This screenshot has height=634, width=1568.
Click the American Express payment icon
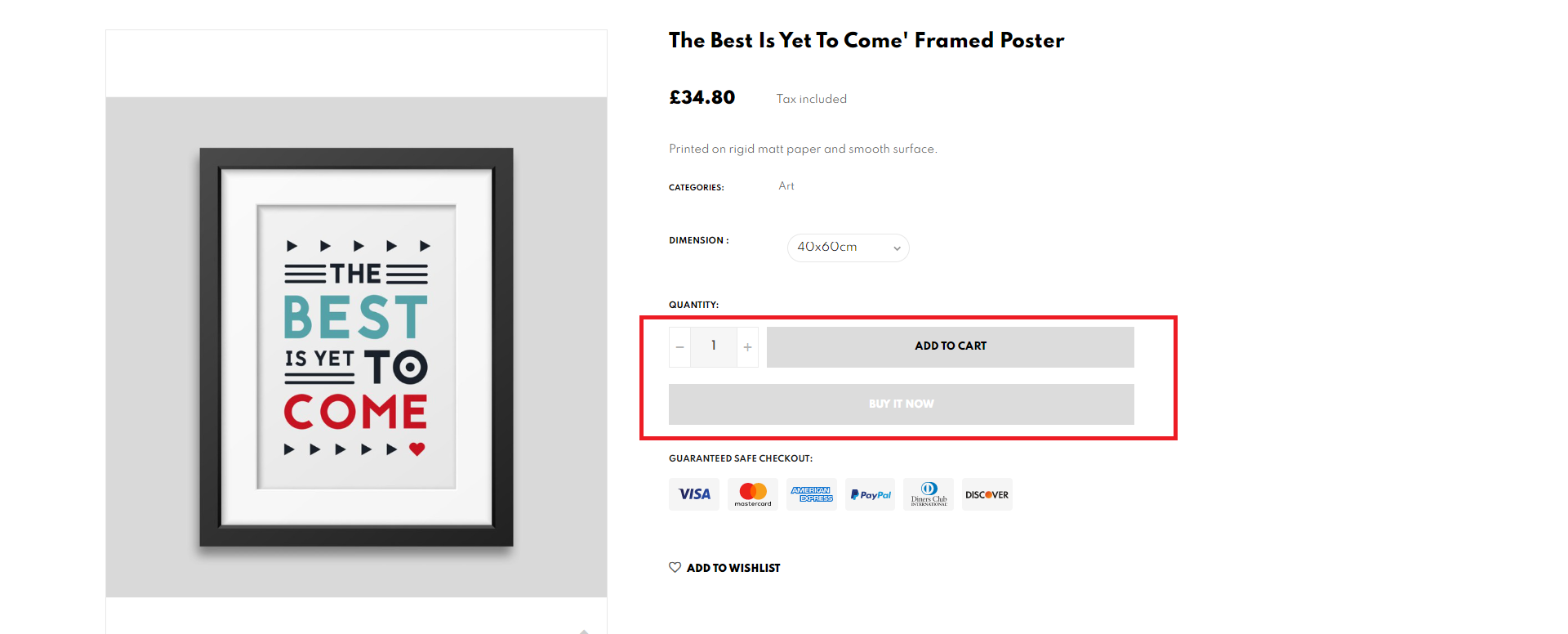coord(812,494)
